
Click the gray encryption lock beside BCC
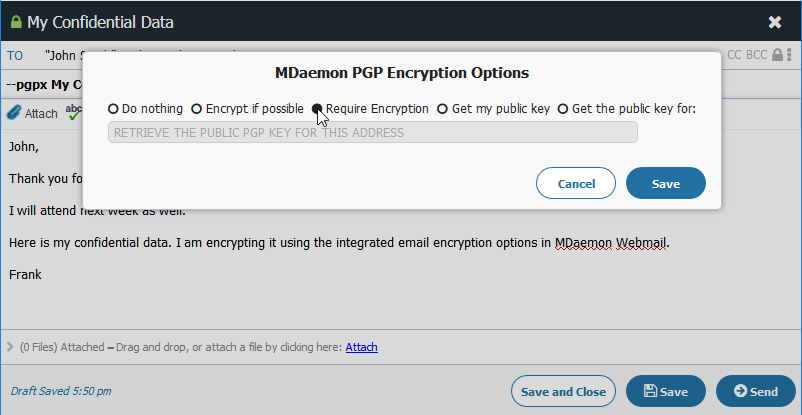(777, 55)
